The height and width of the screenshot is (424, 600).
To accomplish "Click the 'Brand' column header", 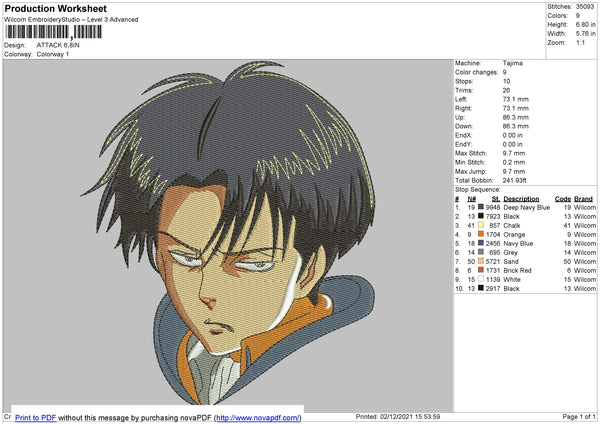I will pyautogui.click(x=583, y=199).
